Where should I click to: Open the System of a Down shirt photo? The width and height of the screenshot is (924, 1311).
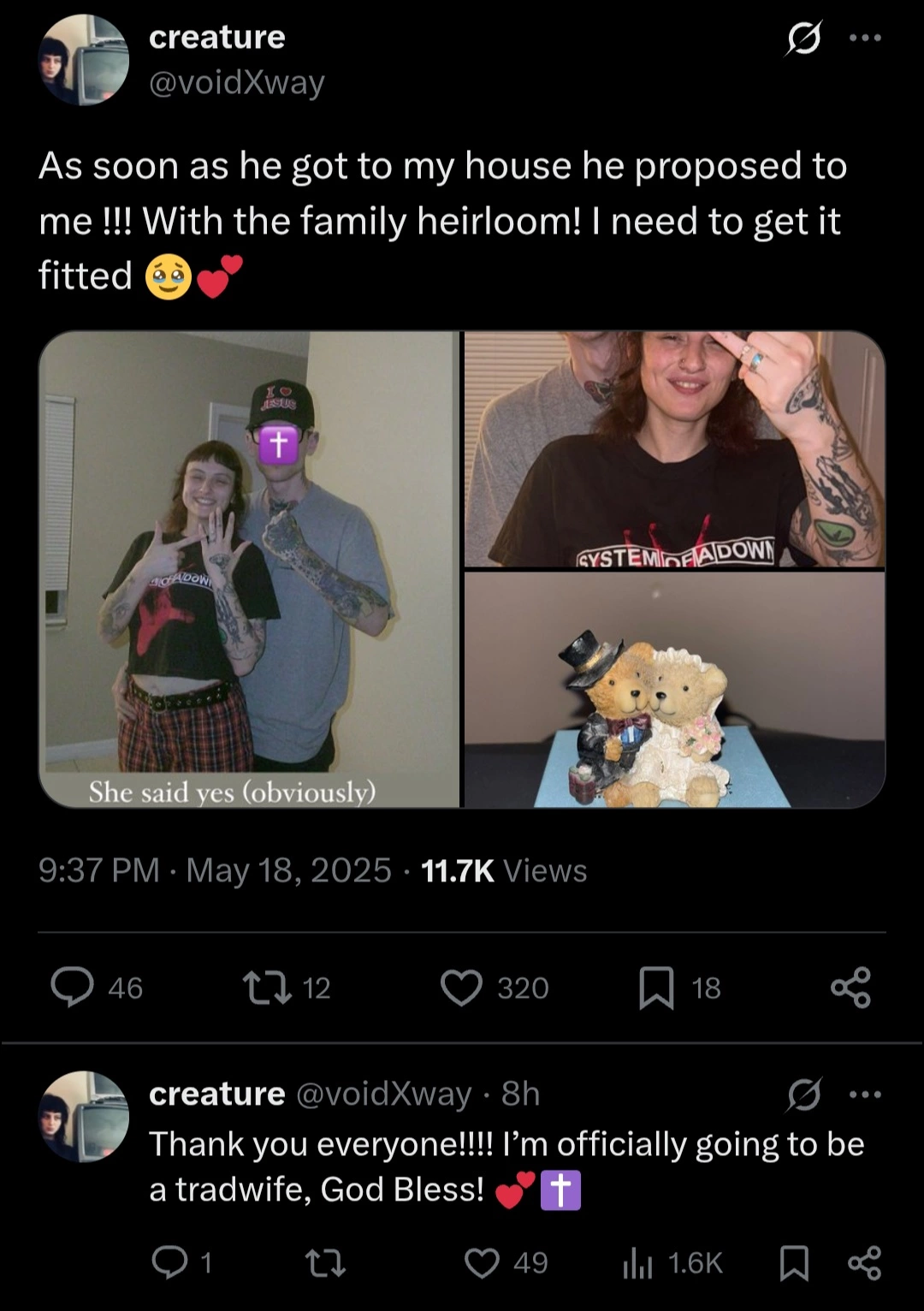674,449
